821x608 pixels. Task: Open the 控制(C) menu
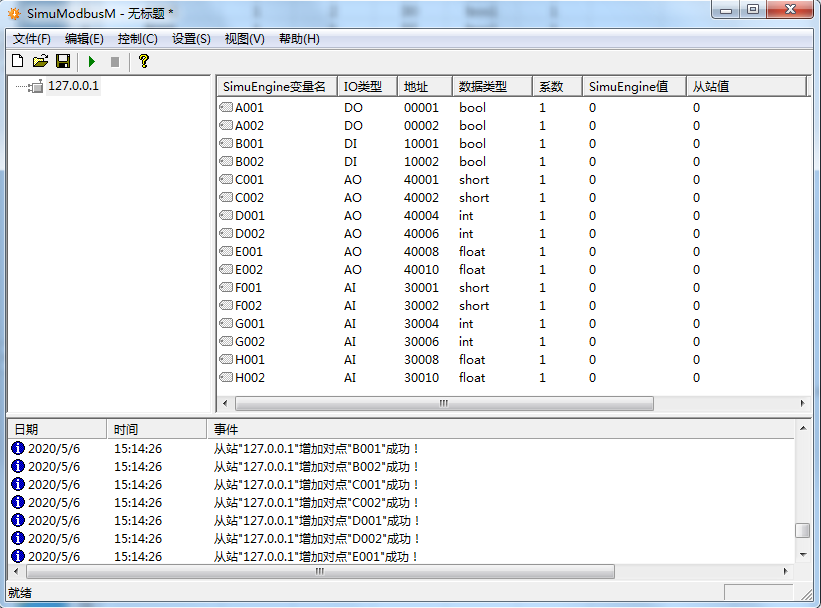coord(137,39)
